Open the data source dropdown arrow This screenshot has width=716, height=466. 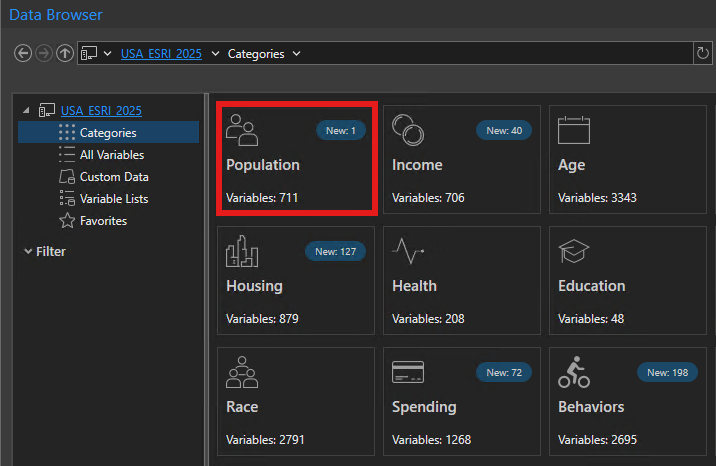coord(107,53)
